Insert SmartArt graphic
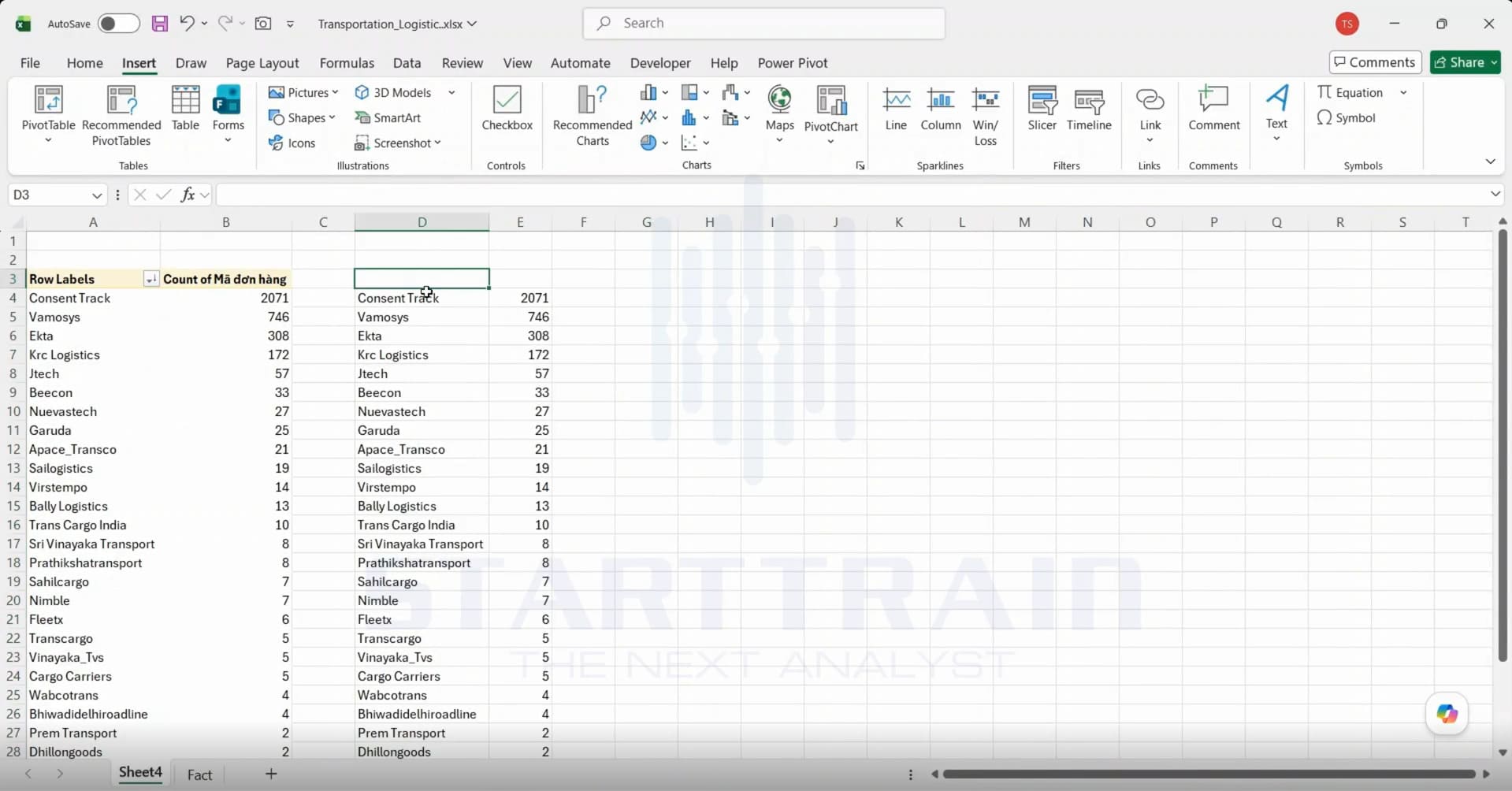Screen dimensions: 1512x791 [x=388, y=117]
